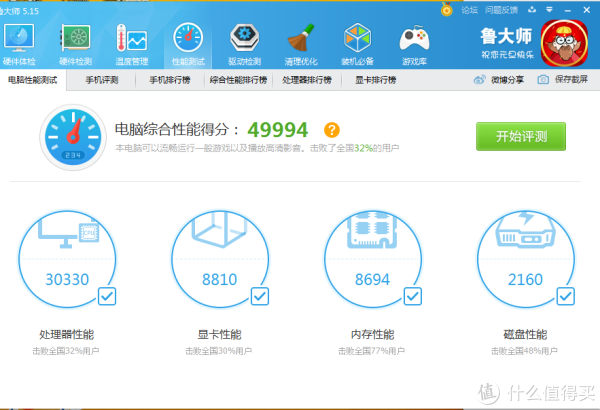Click the camera icon for 保存截屏
The image size is (600, 410).
tap(543, 80)
